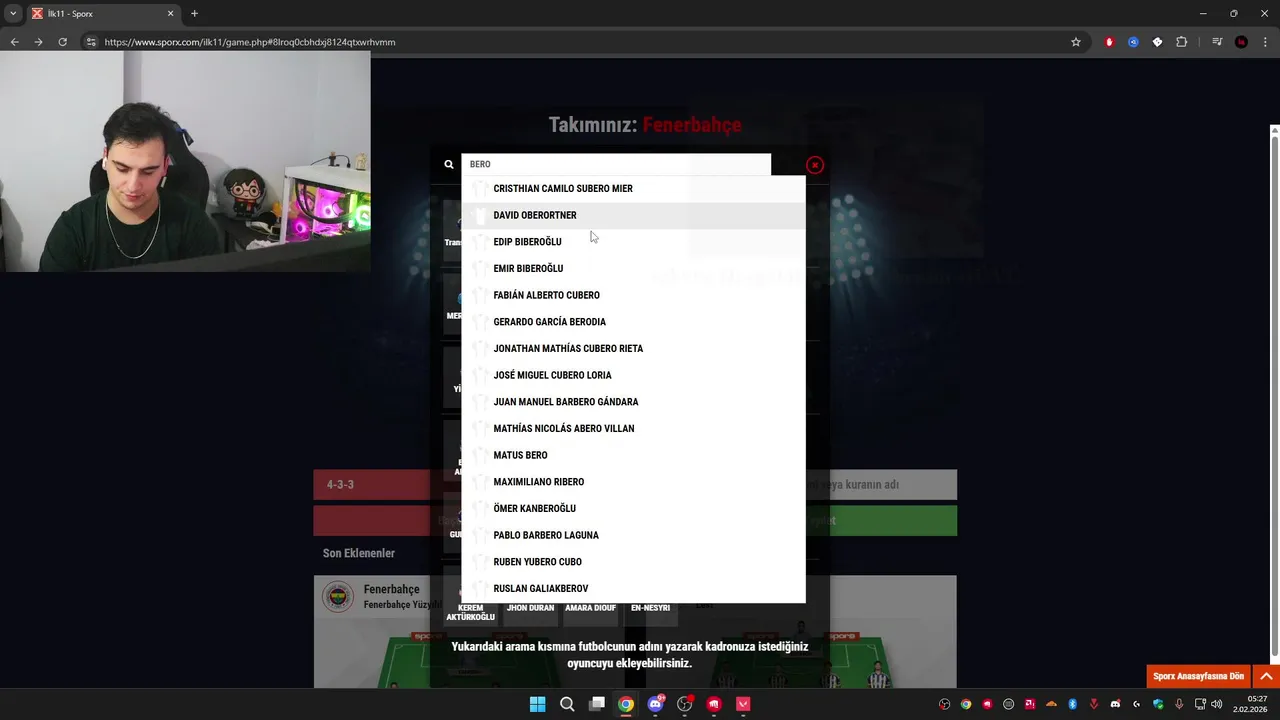Go forward in browser history
Image resolution: width=1280 pixels, height=720 pixels.
38,42
